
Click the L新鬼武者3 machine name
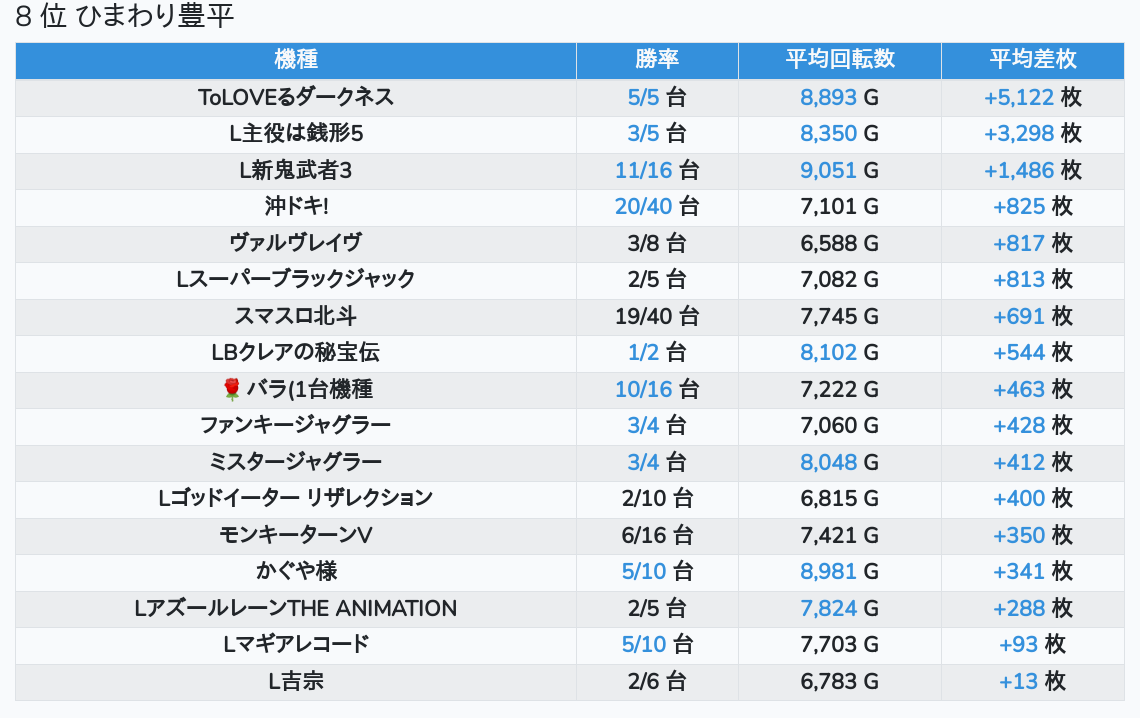(x=296, y=170)
